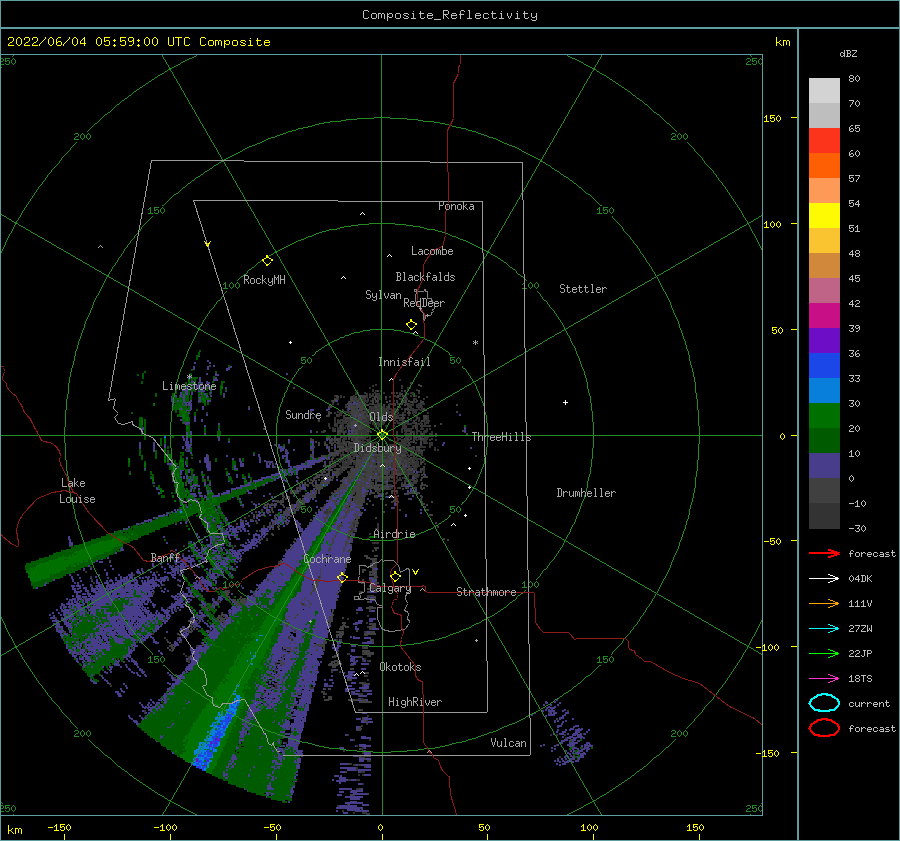Select the yellow diamond marker below RedDeer
This screenshot has width=900, height=841.
[x=411, y=324]
